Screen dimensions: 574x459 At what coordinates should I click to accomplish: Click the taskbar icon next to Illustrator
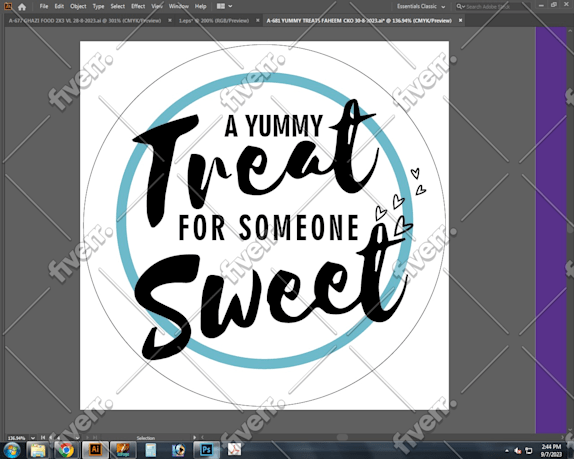tap(123, 450)
